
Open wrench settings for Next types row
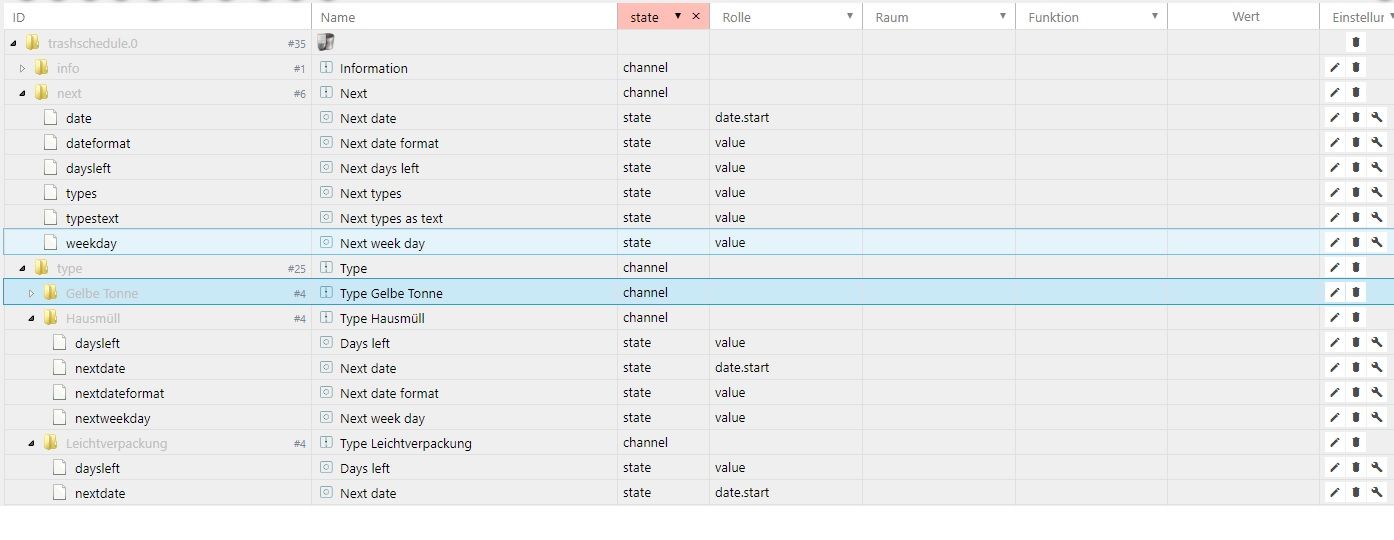[x=1377, y=193]
